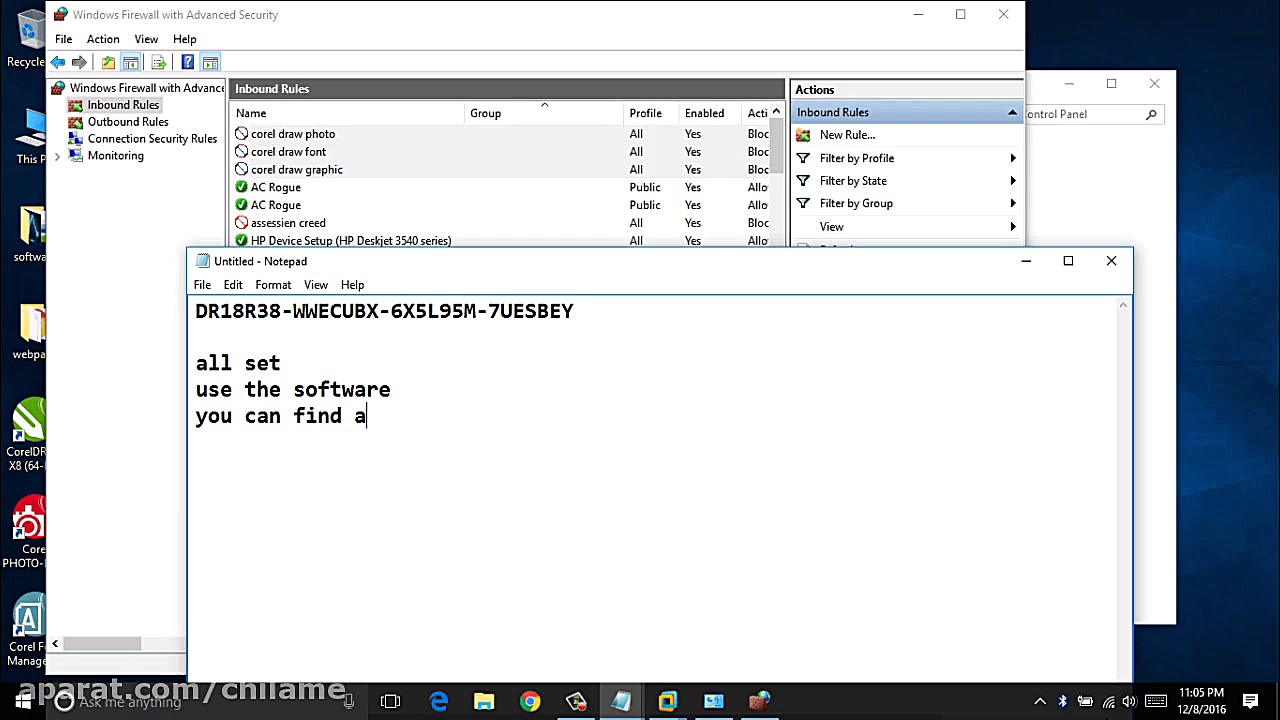
Task: Click the forward navigation arrow in the toolbar
Action: (79, 62)
